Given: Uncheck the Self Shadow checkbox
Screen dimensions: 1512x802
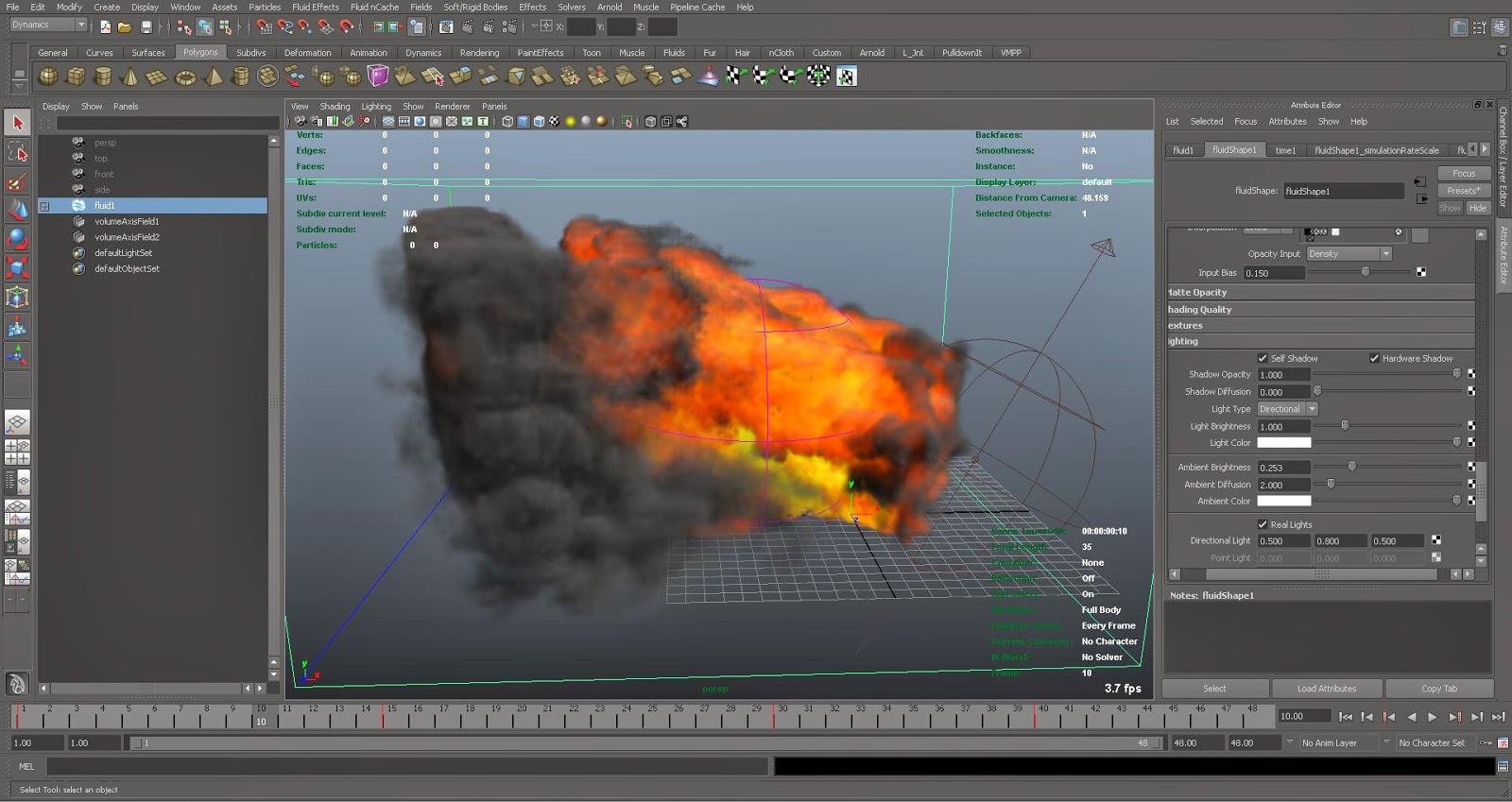Looking at the screenshot, I should (1263, 358).
